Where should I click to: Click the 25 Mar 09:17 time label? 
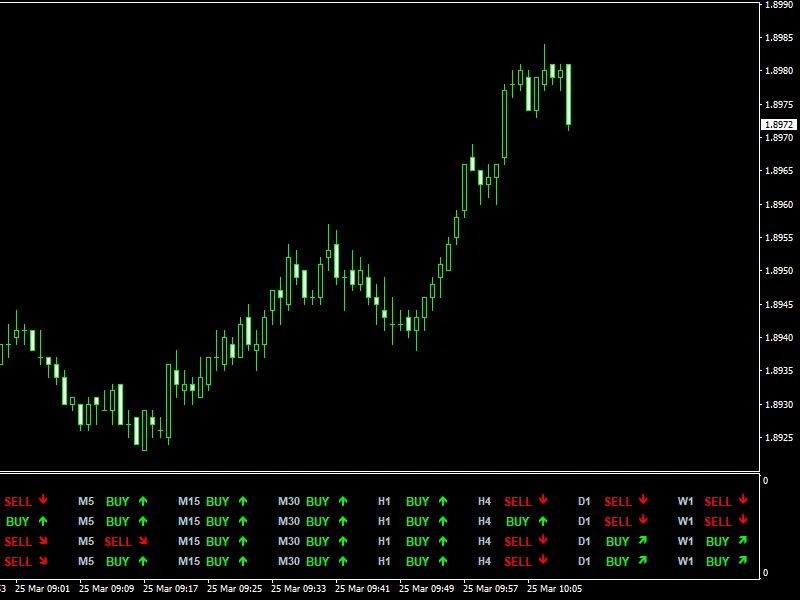(x=170, y=589)
